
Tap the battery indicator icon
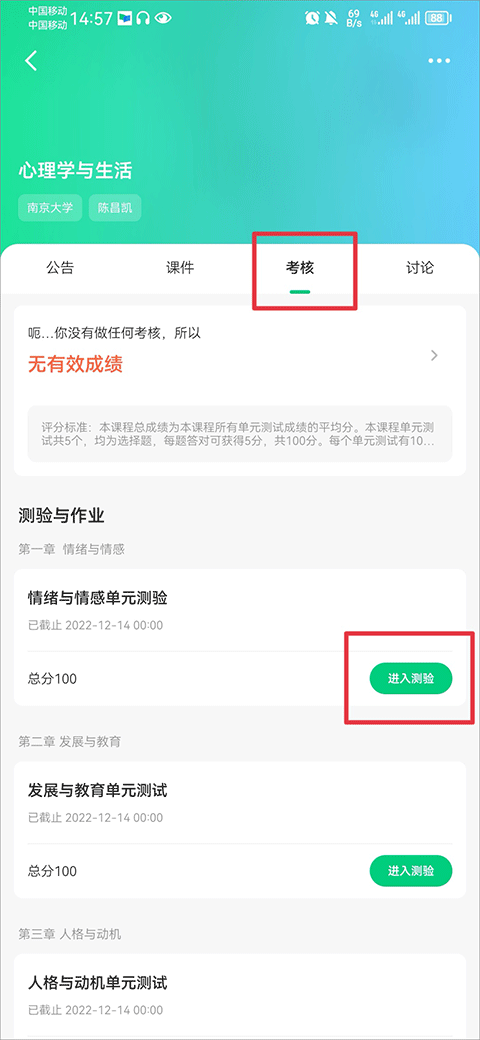(x=436, y=19)
